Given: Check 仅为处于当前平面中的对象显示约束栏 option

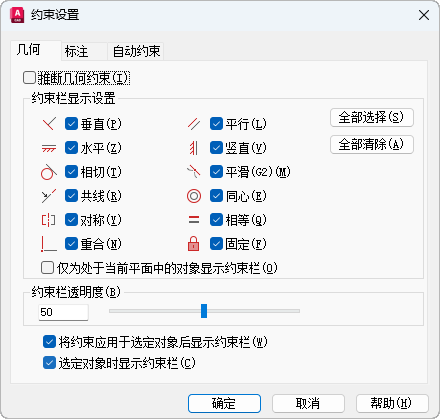Looking at the screenshot, I should tap(47, 268).
